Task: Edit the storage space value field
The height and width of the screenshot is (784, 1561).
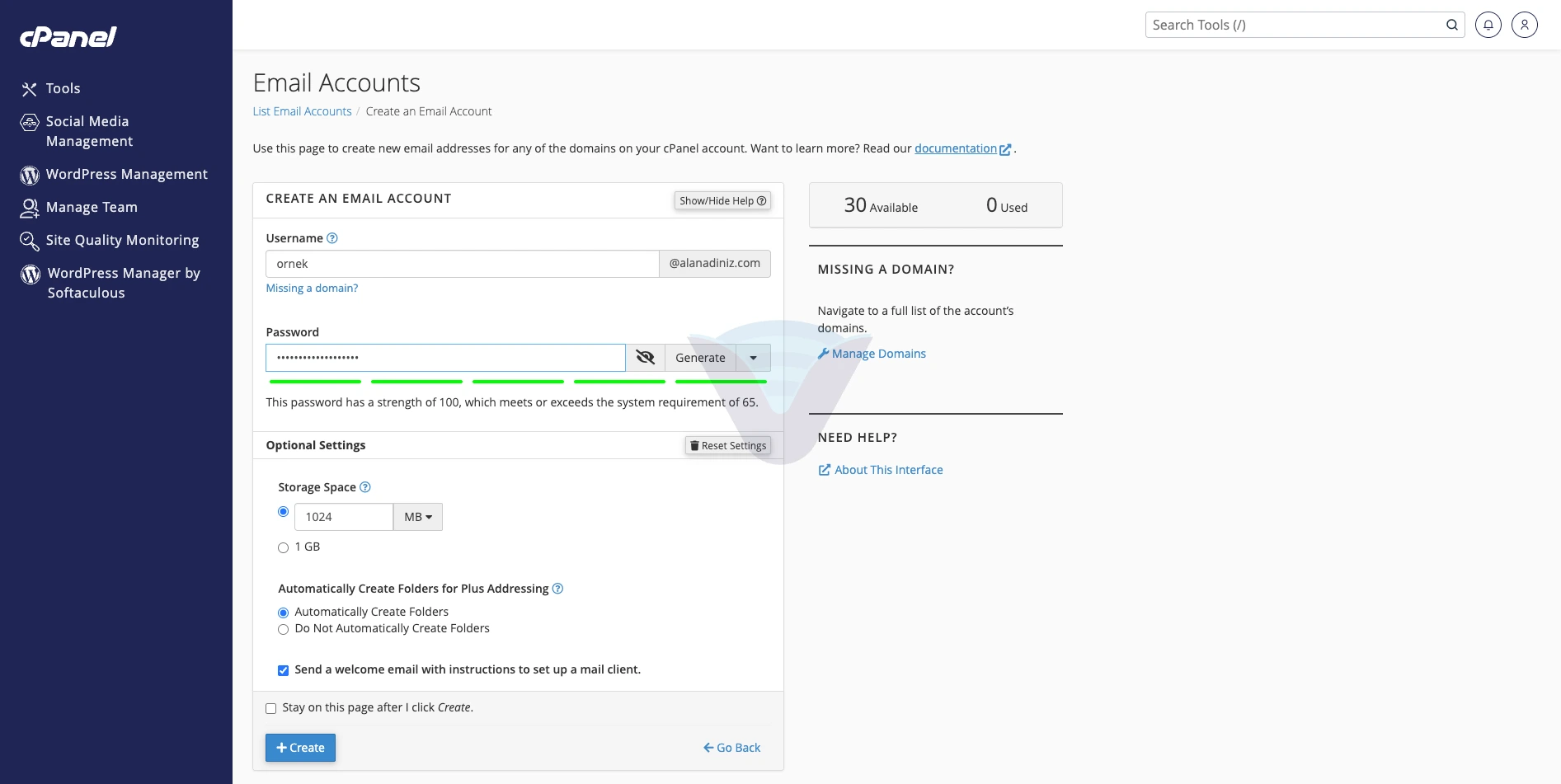Action: (344, 517)
